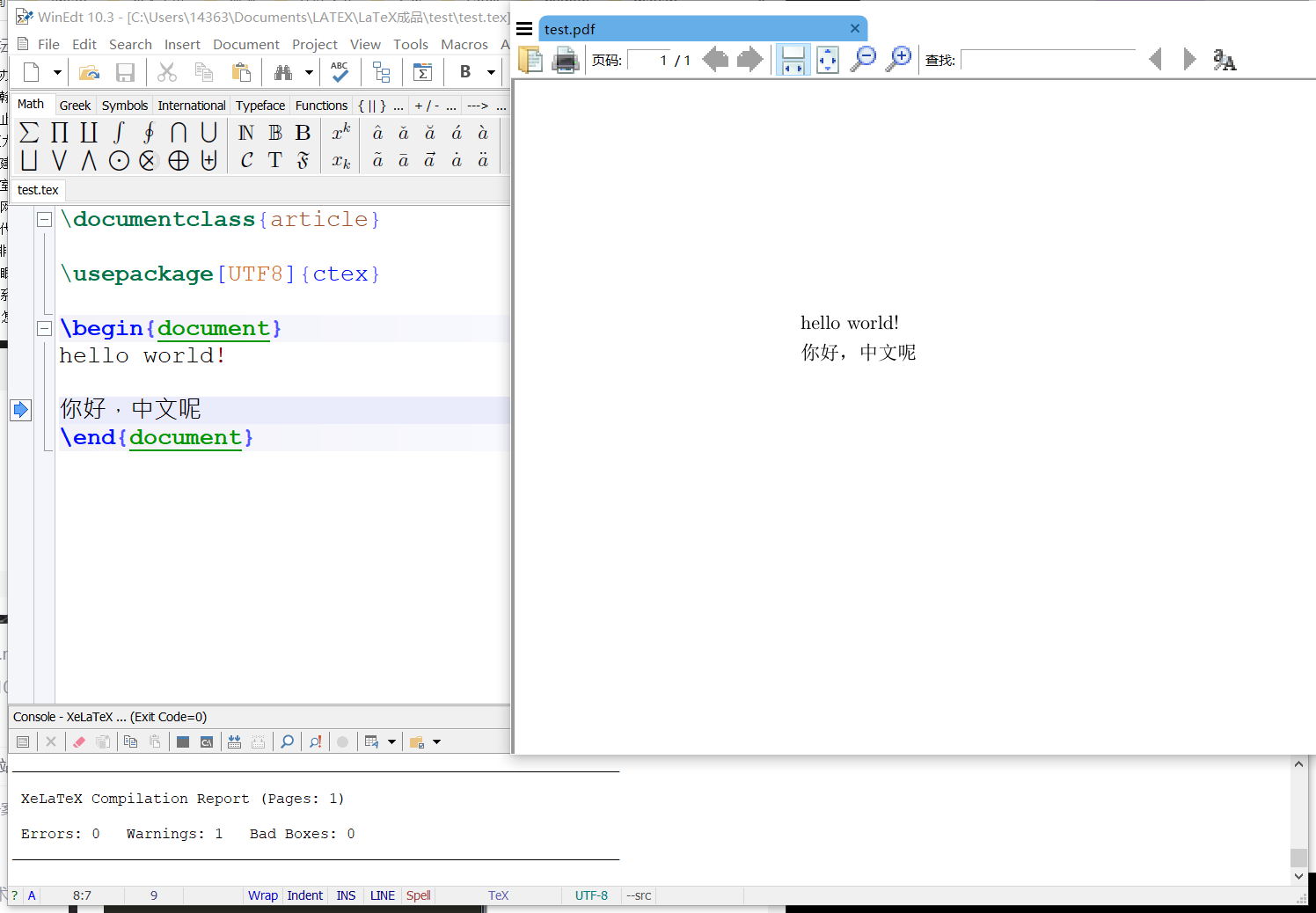Zoom in on the PDF preview
Screen dimensions: 1316x913
click(x=898, y=60)
